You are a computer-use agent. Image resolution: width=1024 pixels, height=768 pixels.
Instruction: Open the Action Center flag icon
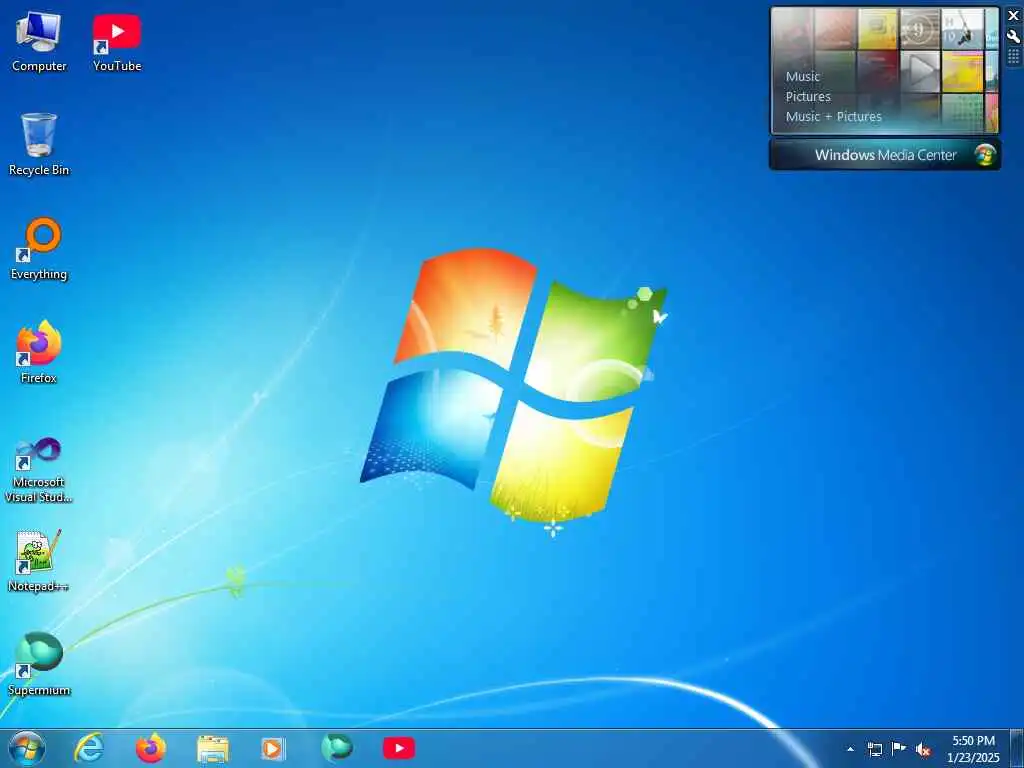click(x=899, y=748)
